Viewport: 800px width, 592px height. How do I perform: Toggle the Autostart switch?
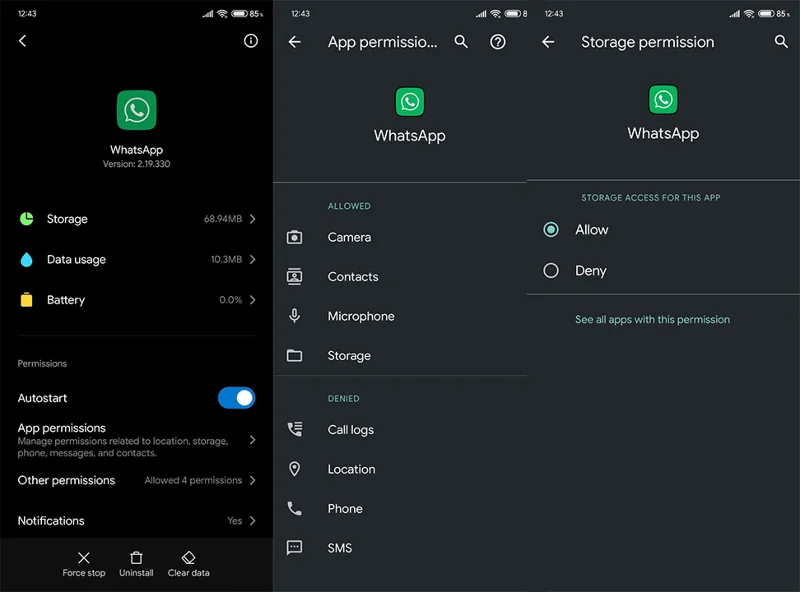point(236,398)
